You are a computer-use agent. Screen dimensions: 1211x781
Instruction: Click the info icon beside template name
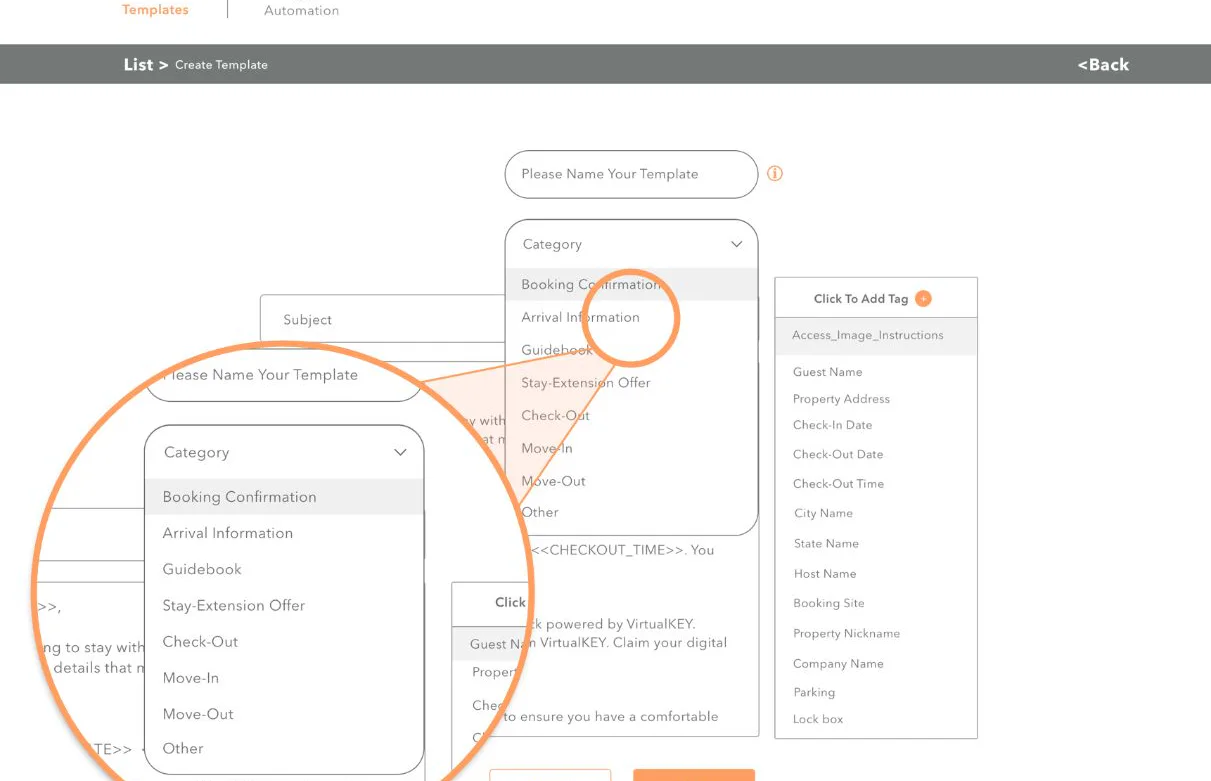click(x=775, y=173)
